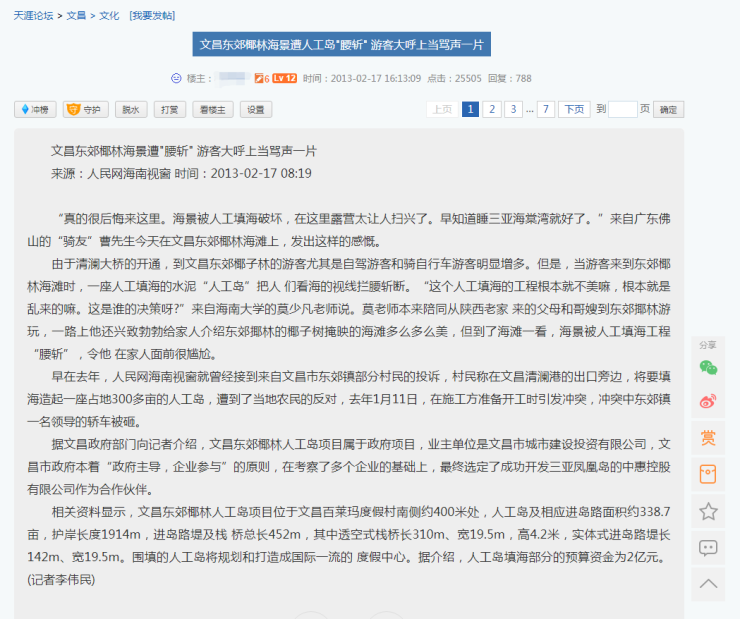This screenshot has width=740, height=619.
Task: Share the post to Weibo icon
Action: pyautogui.click(x=708, y=401)
